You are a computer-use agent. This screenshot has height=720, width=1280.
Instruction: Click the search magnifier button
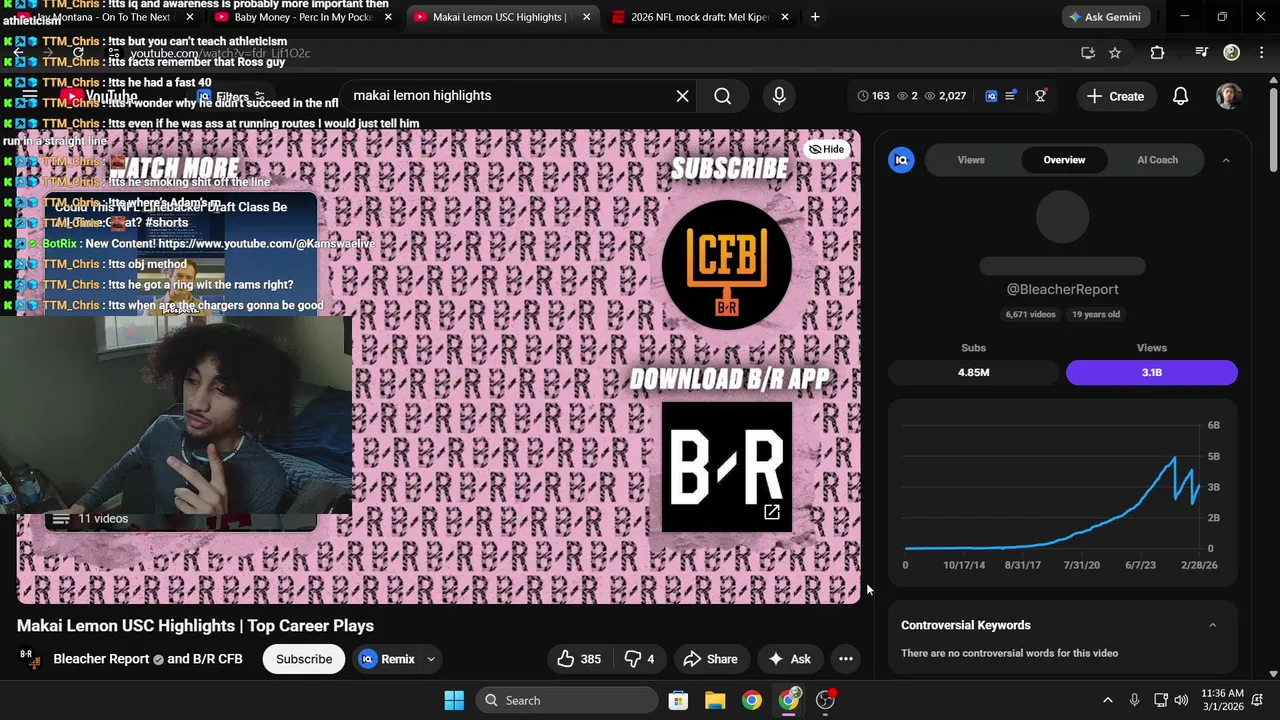(722, 96)
